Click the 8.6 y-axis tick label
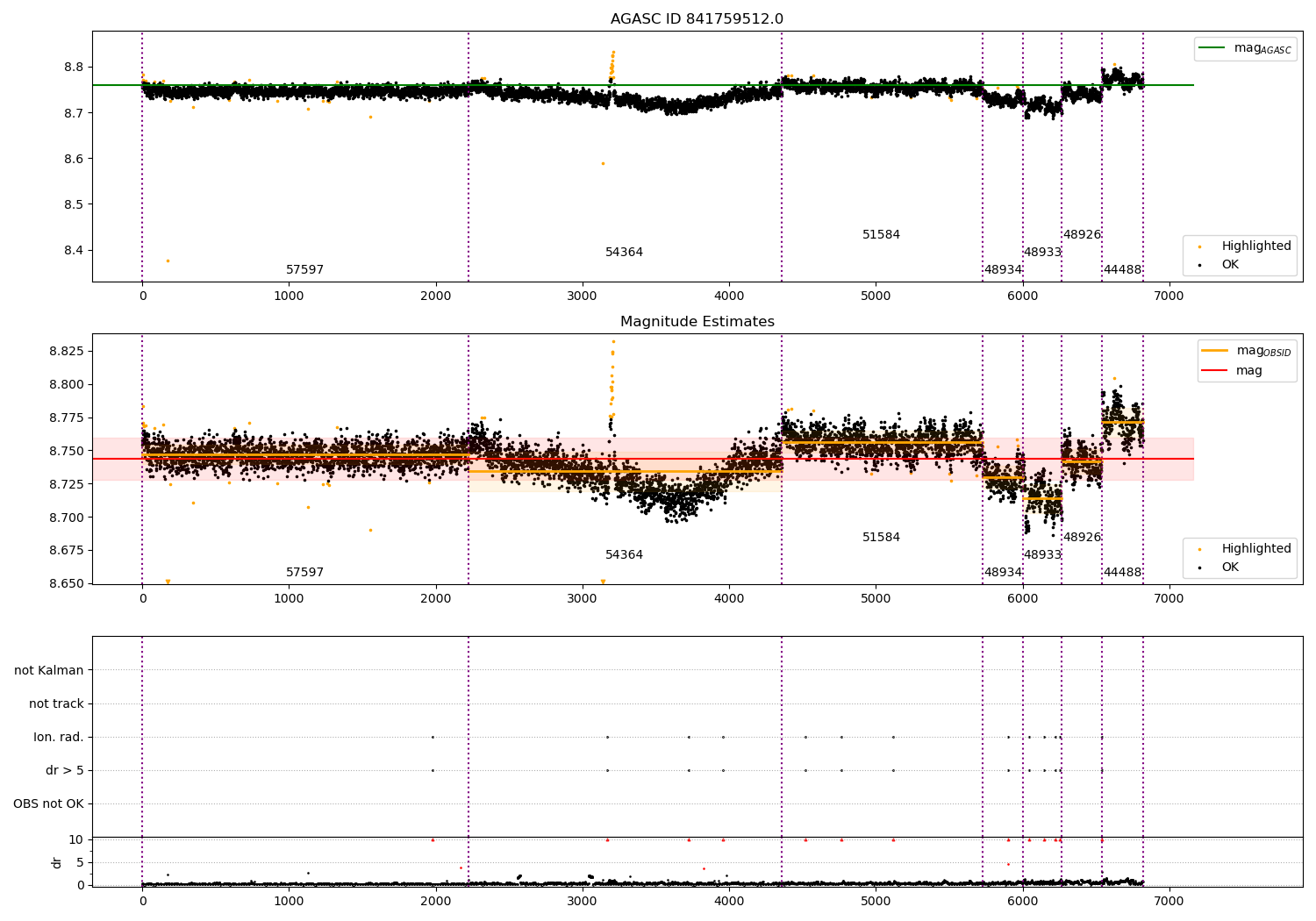 (74, 159)
